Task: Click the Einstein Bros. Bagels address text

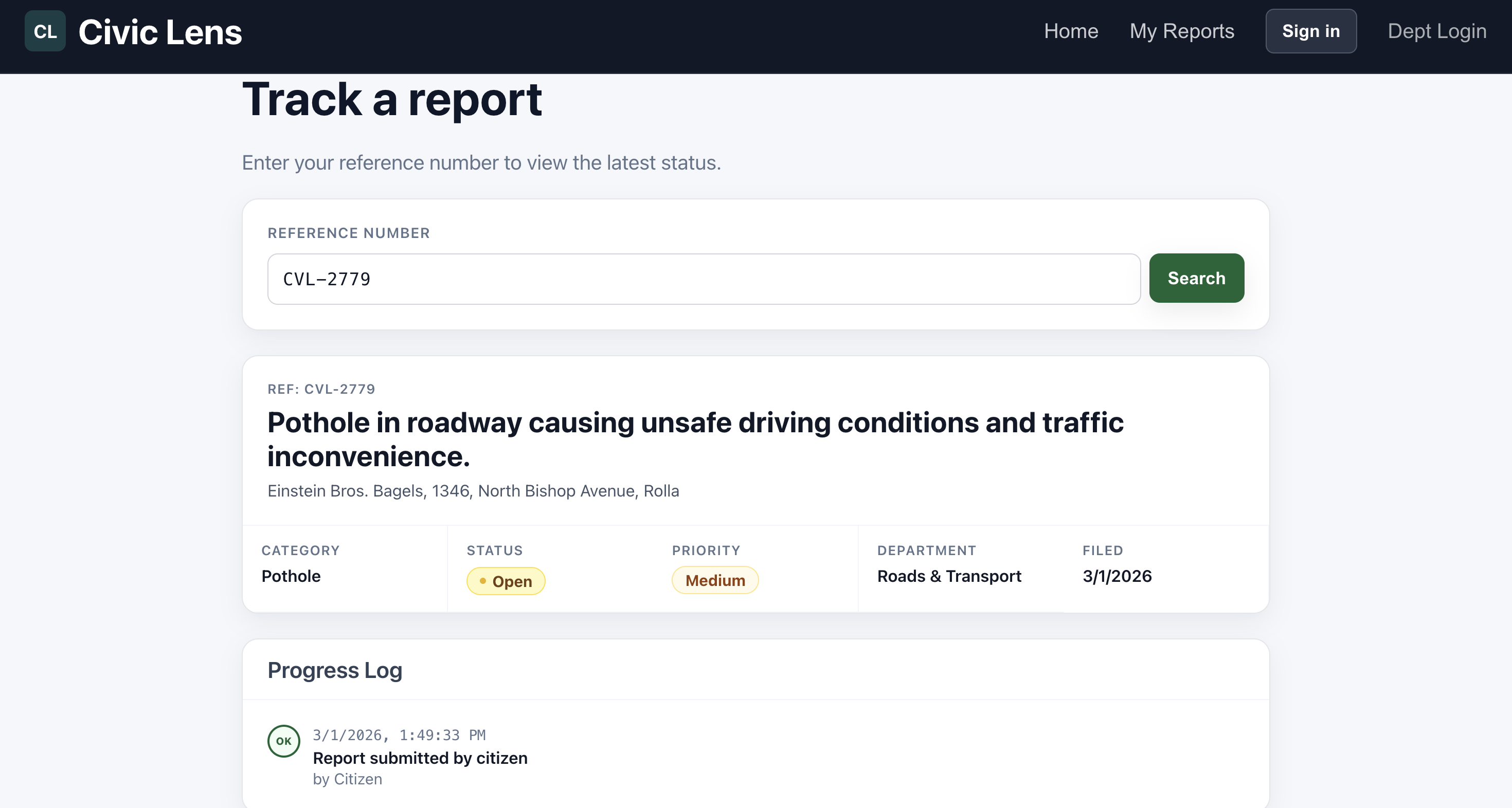Action: click(x=473, y=490)
